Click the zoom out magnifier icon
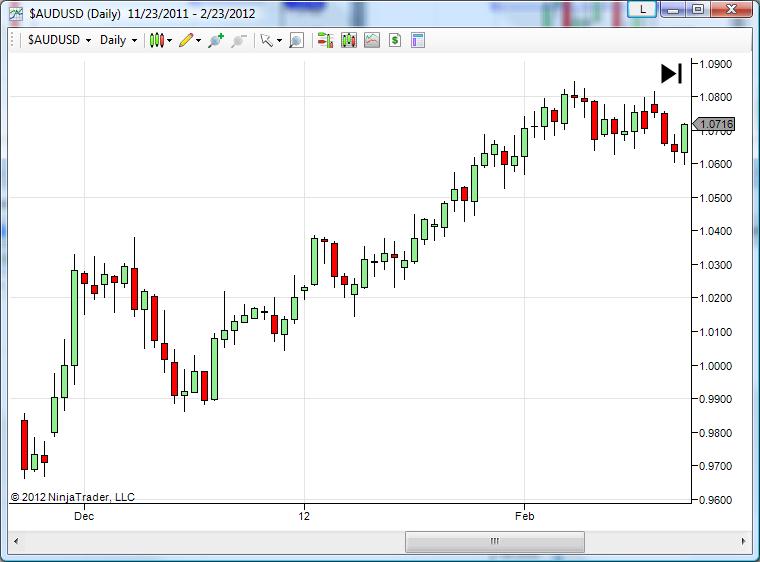Screen dimensions: 760x562 238,41
